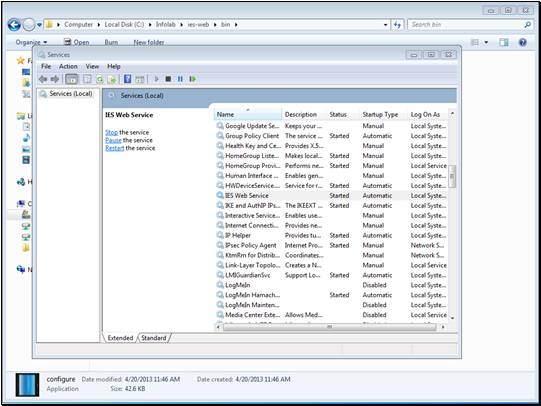Screen dimensions: 541x406
Task: Select the IES Web Service row
Action: [331, 195]
